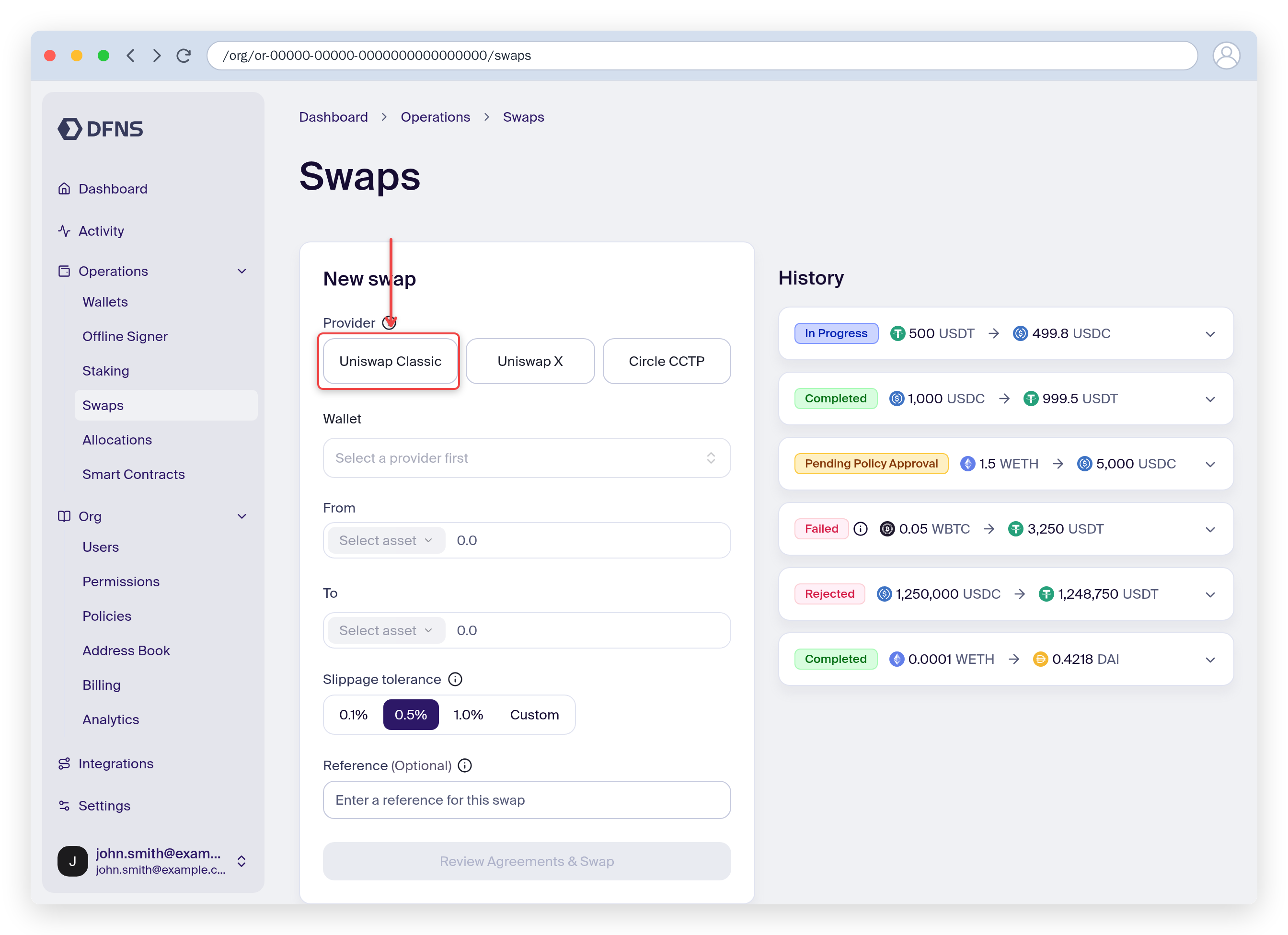The width and height of the screenshot is (1288, 935).
Task: Open the user profile avatar icon
Action: (1226, 55)
